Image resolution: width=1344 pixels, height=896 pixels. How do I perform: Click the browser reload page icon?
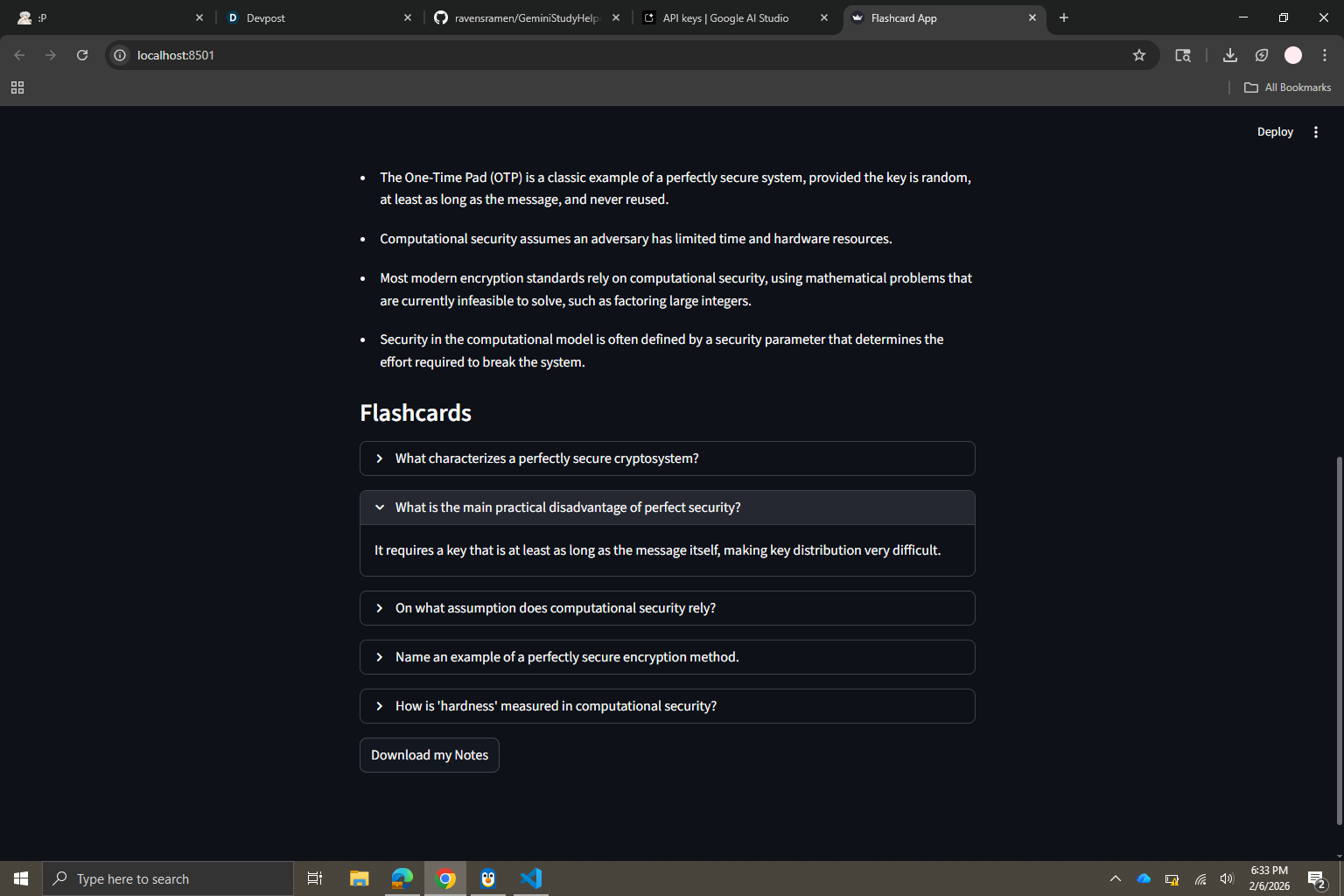point(82,55)
